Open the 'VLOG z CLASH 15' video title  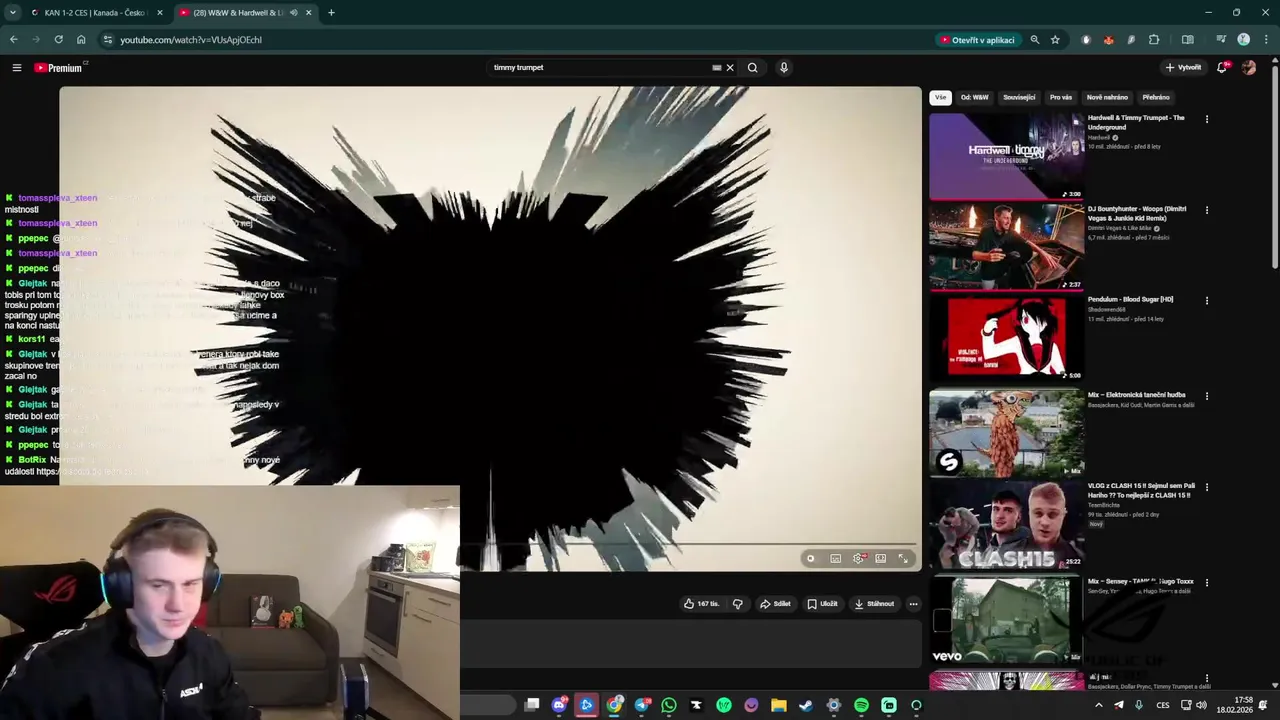(1141, 490)
